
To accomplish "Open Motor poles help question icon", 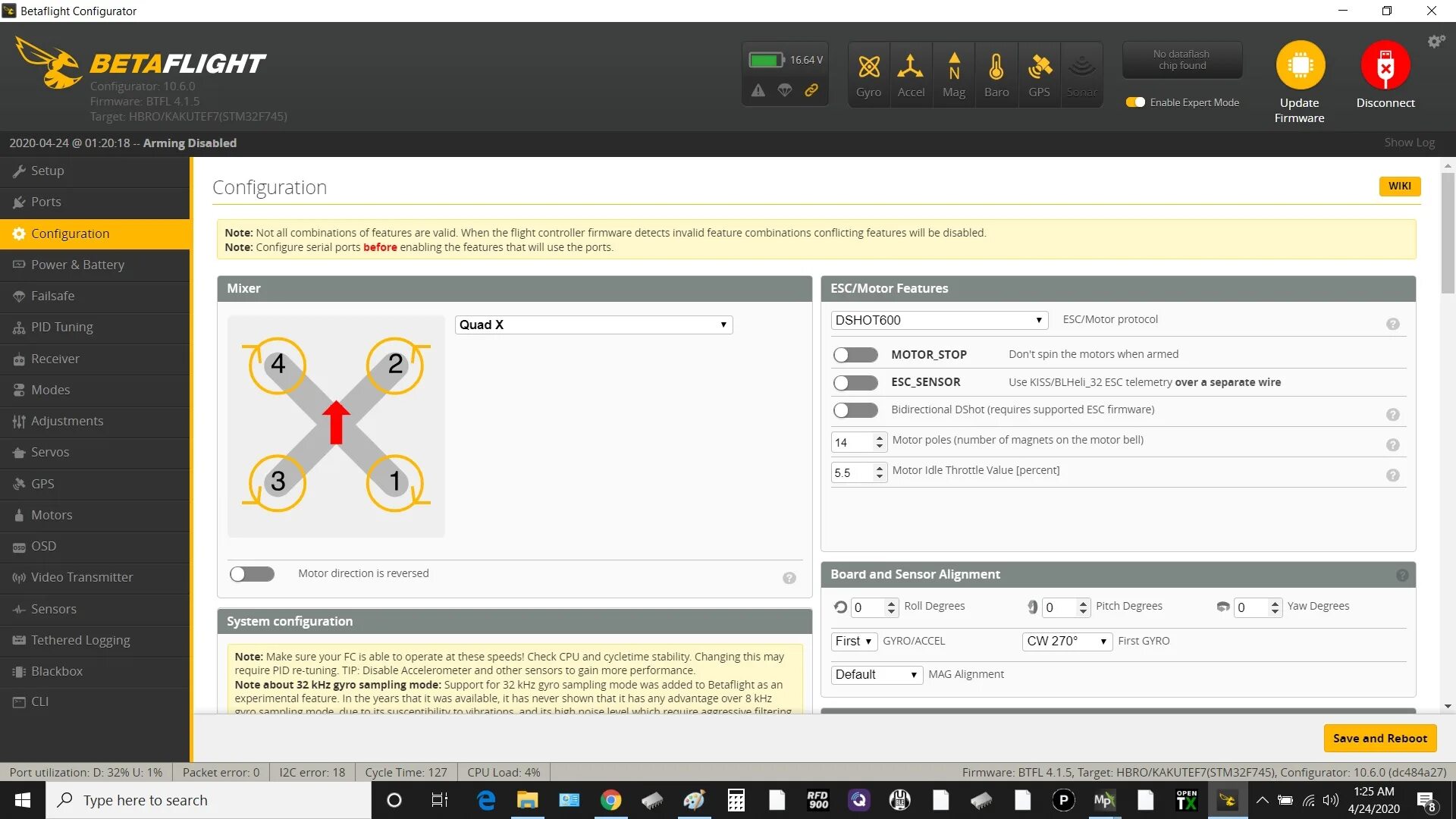I will 1392,445.
